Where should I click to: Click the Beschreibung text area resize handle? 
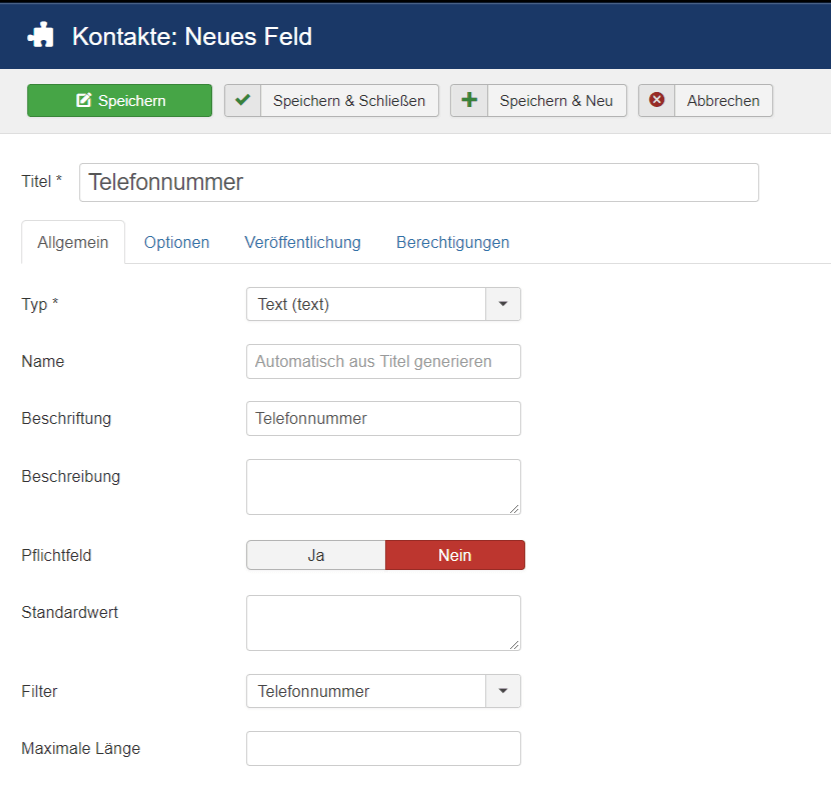click(x=514, y=509)
